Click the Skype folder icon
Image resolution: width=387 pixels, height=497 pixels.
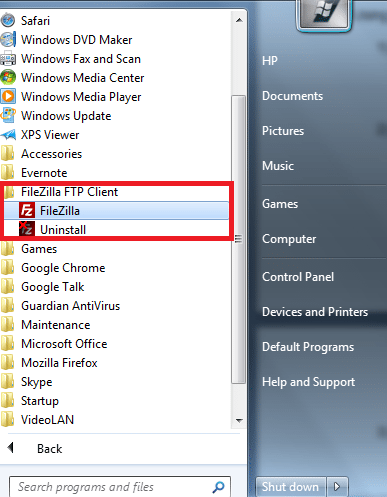point(8,382)
